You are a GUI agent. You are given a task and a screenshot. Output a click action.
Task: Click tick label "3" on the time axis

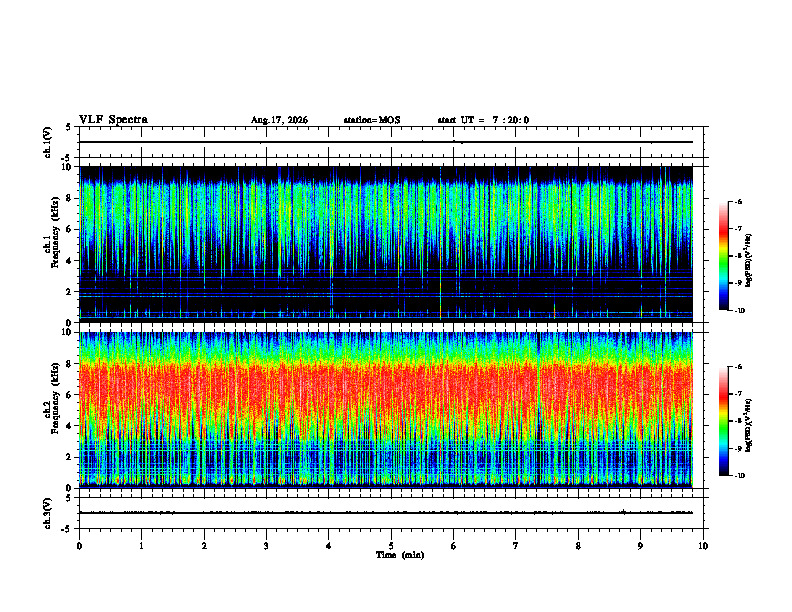point(266,546)
